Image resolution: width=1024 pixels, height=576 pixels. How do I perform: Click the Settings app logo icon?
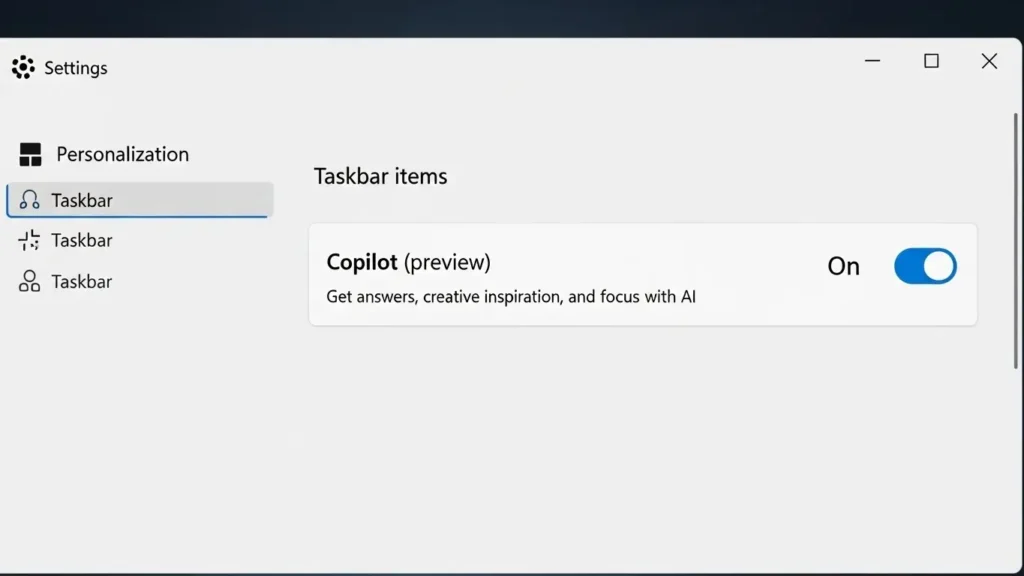coord(23,67)
